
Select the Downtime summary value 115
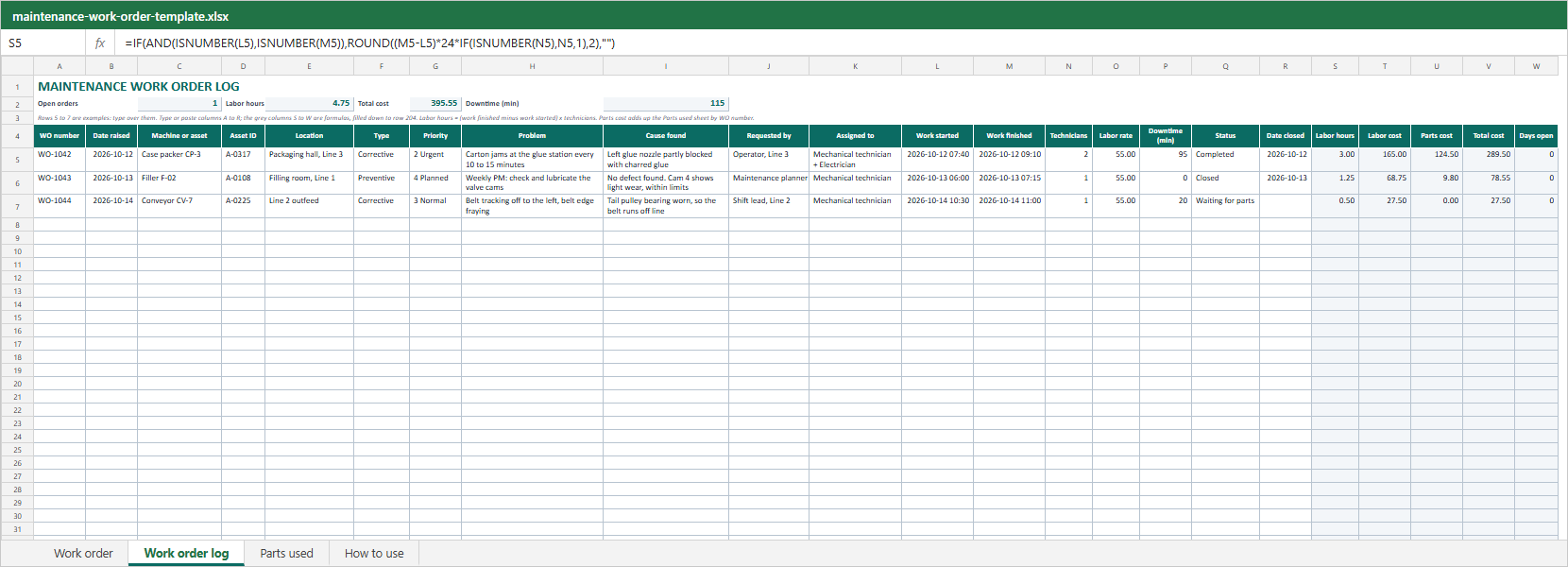666,104
